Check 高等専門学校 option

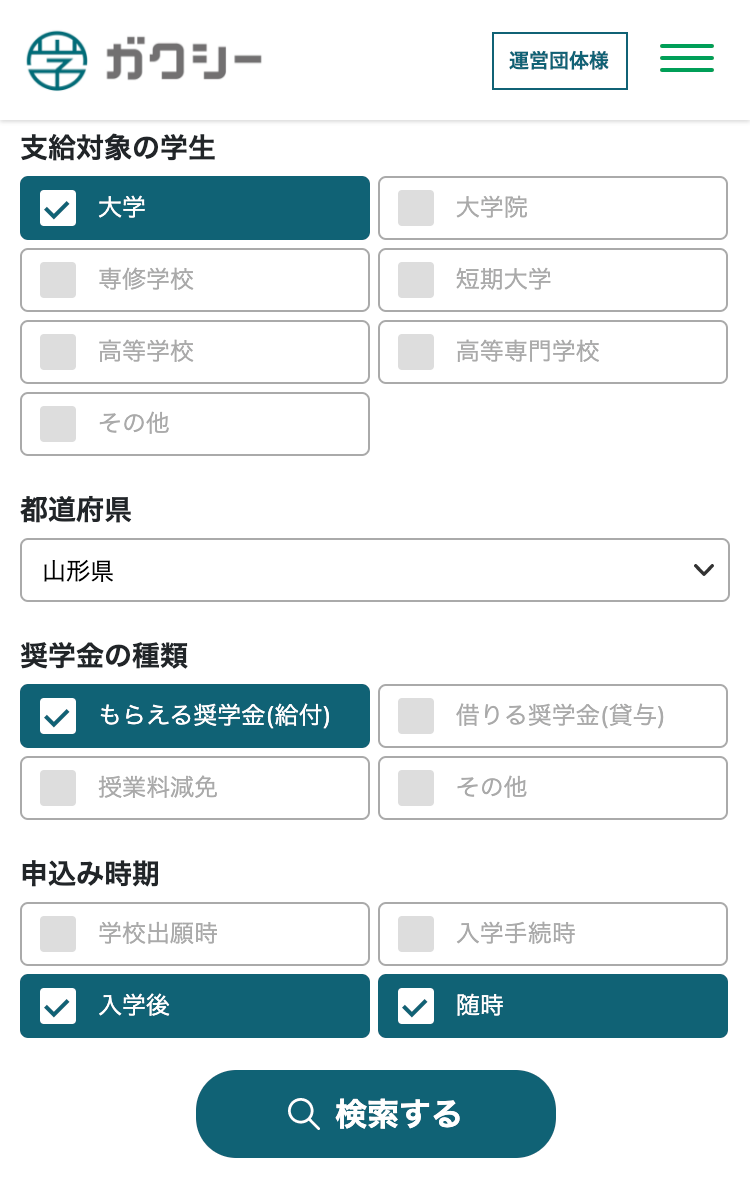point(416,352)
